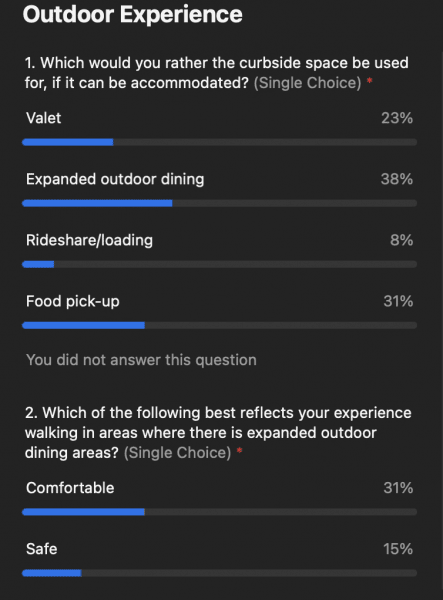The image size is (443, 600).
Task: Select the Safe 15% result bar
Action: click(x=220, y=573)
